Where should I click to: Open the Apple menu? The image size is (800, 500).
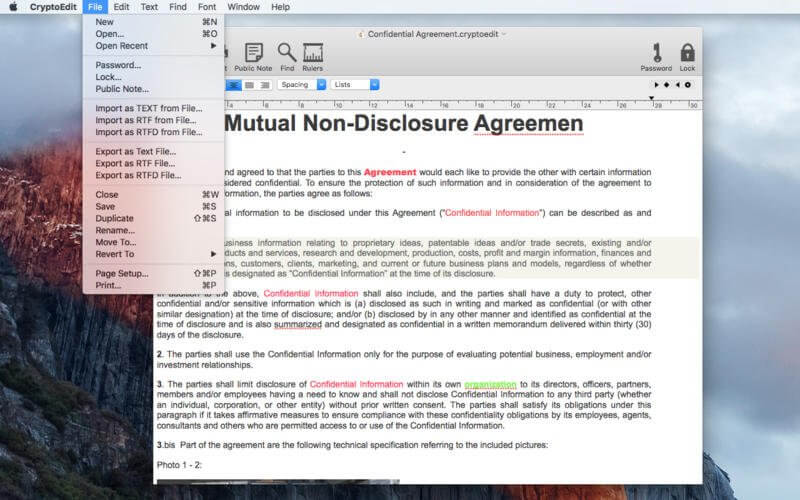(13, 7)
